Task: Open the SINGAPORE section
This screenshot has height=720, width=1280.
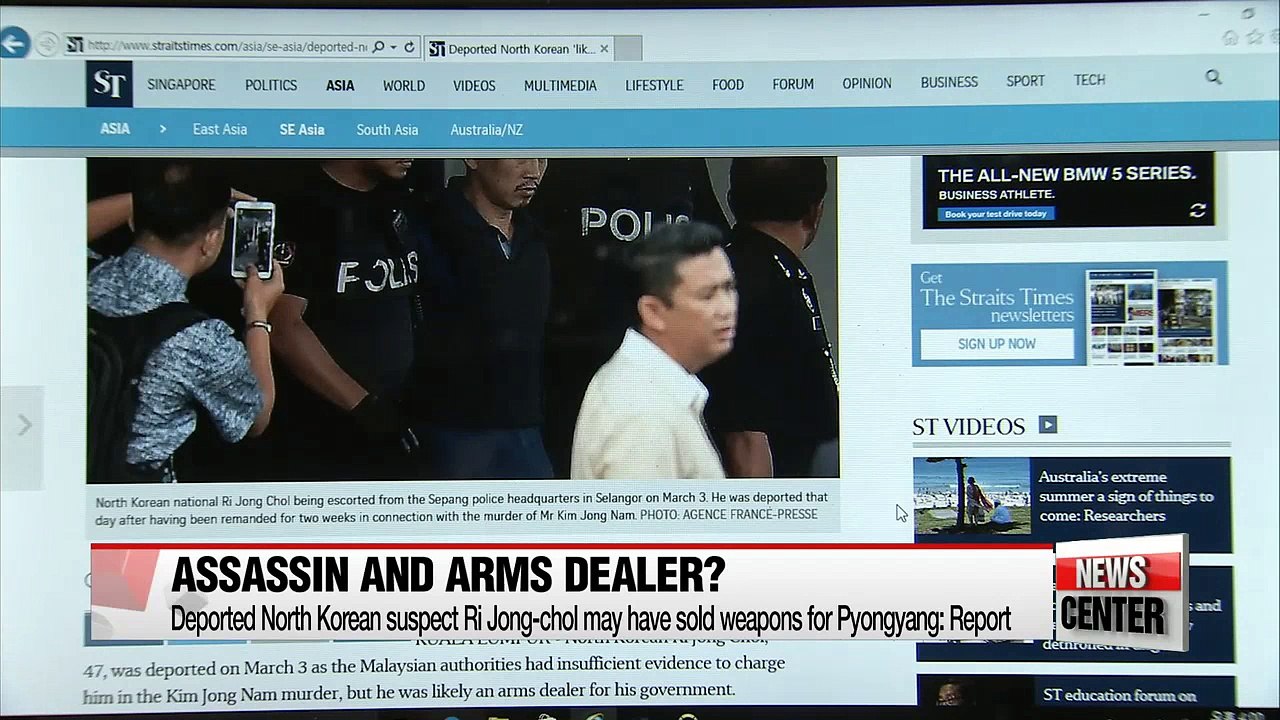Action: 181,85
